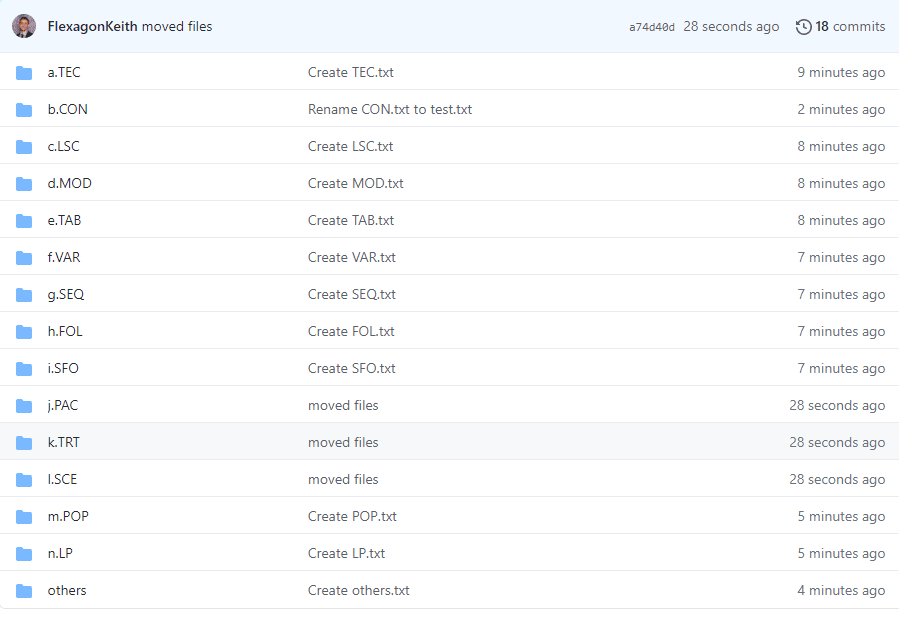Click the folder icon for b.CON

coord(24,109)
